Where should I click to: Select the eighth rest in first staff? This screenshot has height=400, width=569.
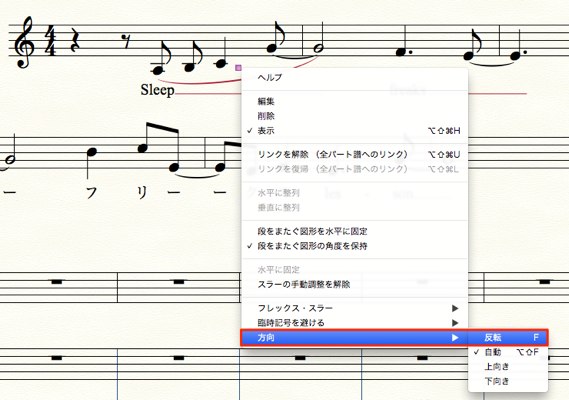coord(127,41)
